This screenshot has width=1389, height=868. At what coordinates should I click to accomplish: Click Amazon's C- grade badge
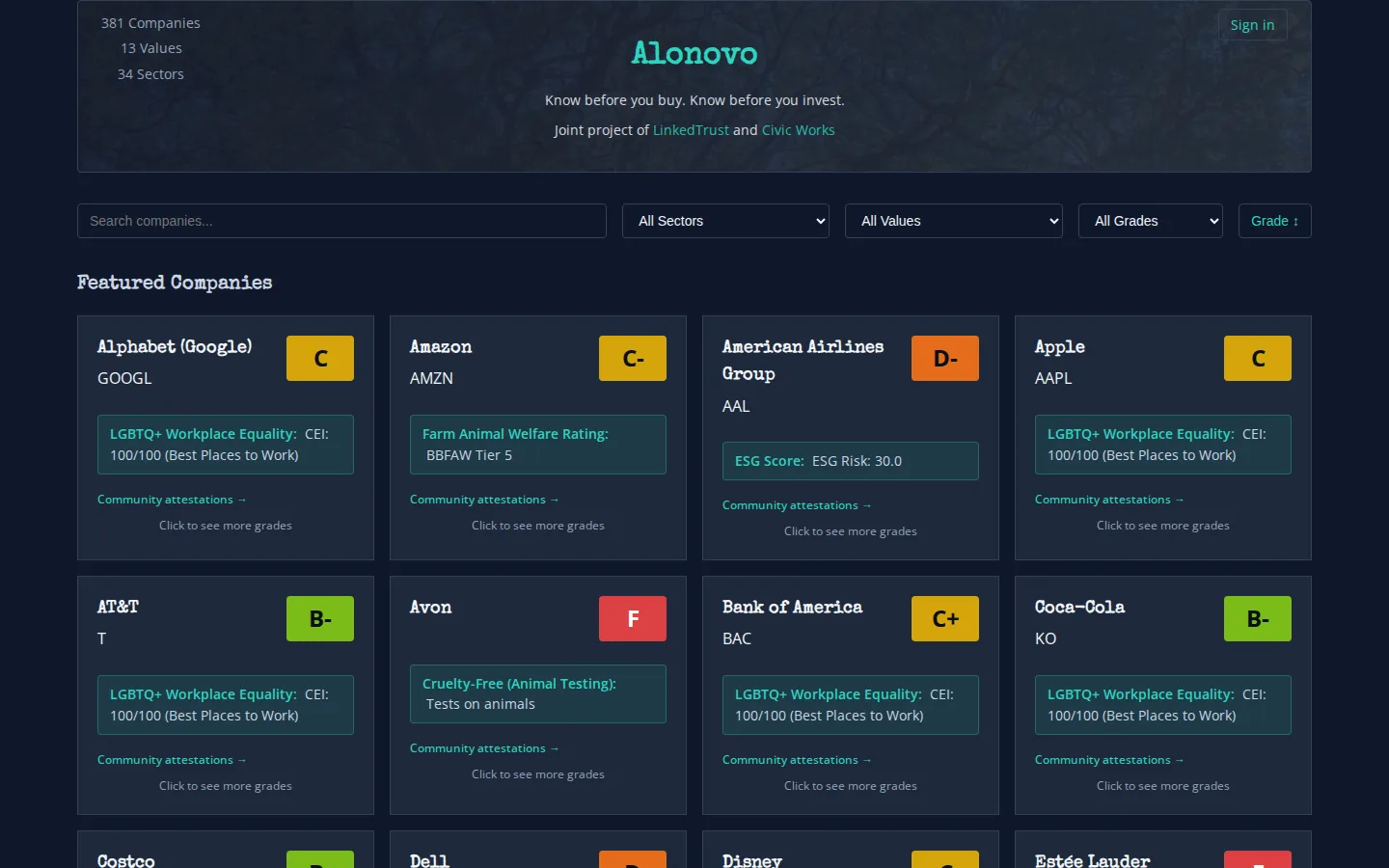click(633, 358)
